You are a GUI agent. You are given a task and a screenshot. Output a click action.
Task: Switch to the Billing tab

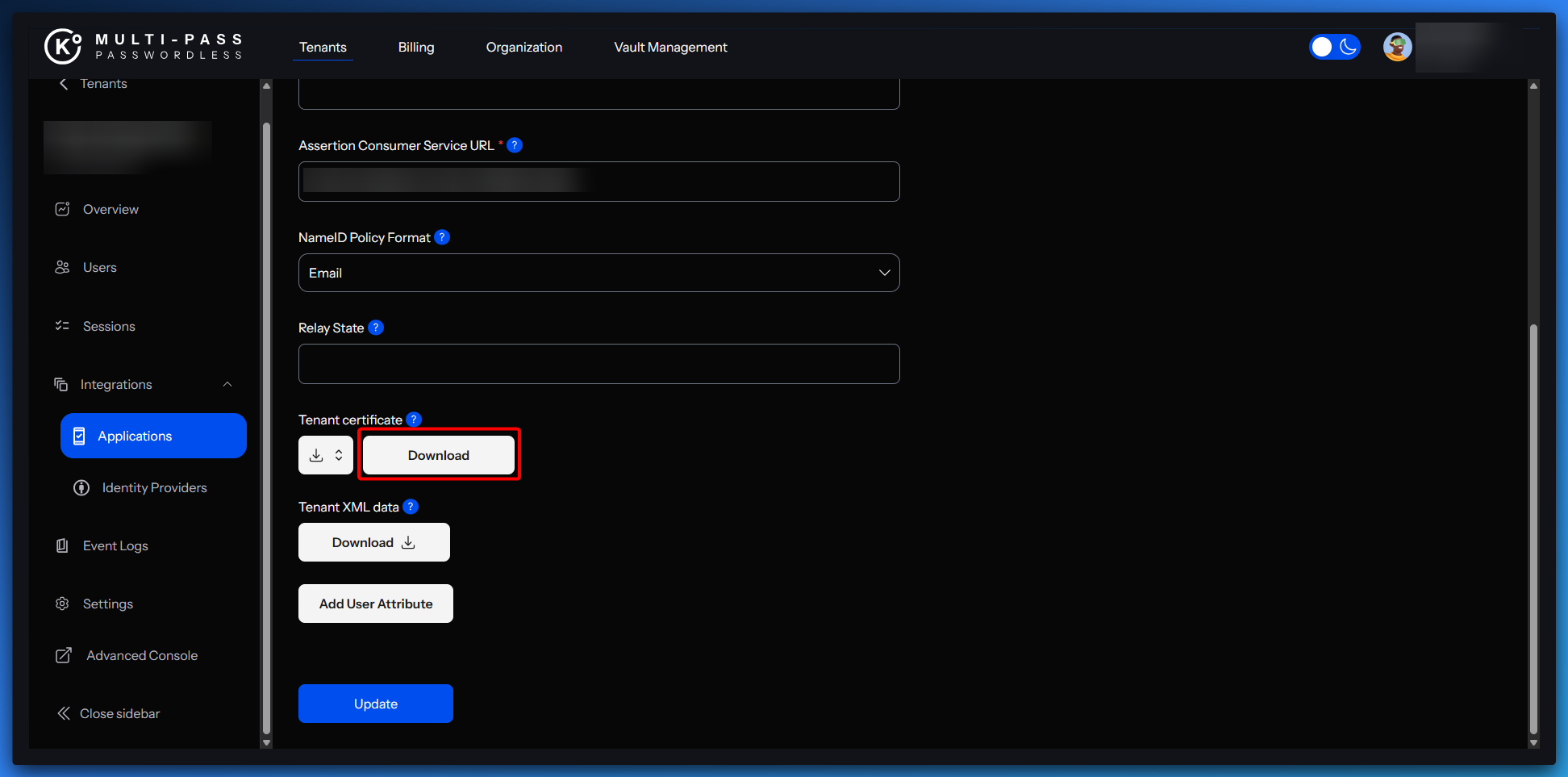(415, 47)
